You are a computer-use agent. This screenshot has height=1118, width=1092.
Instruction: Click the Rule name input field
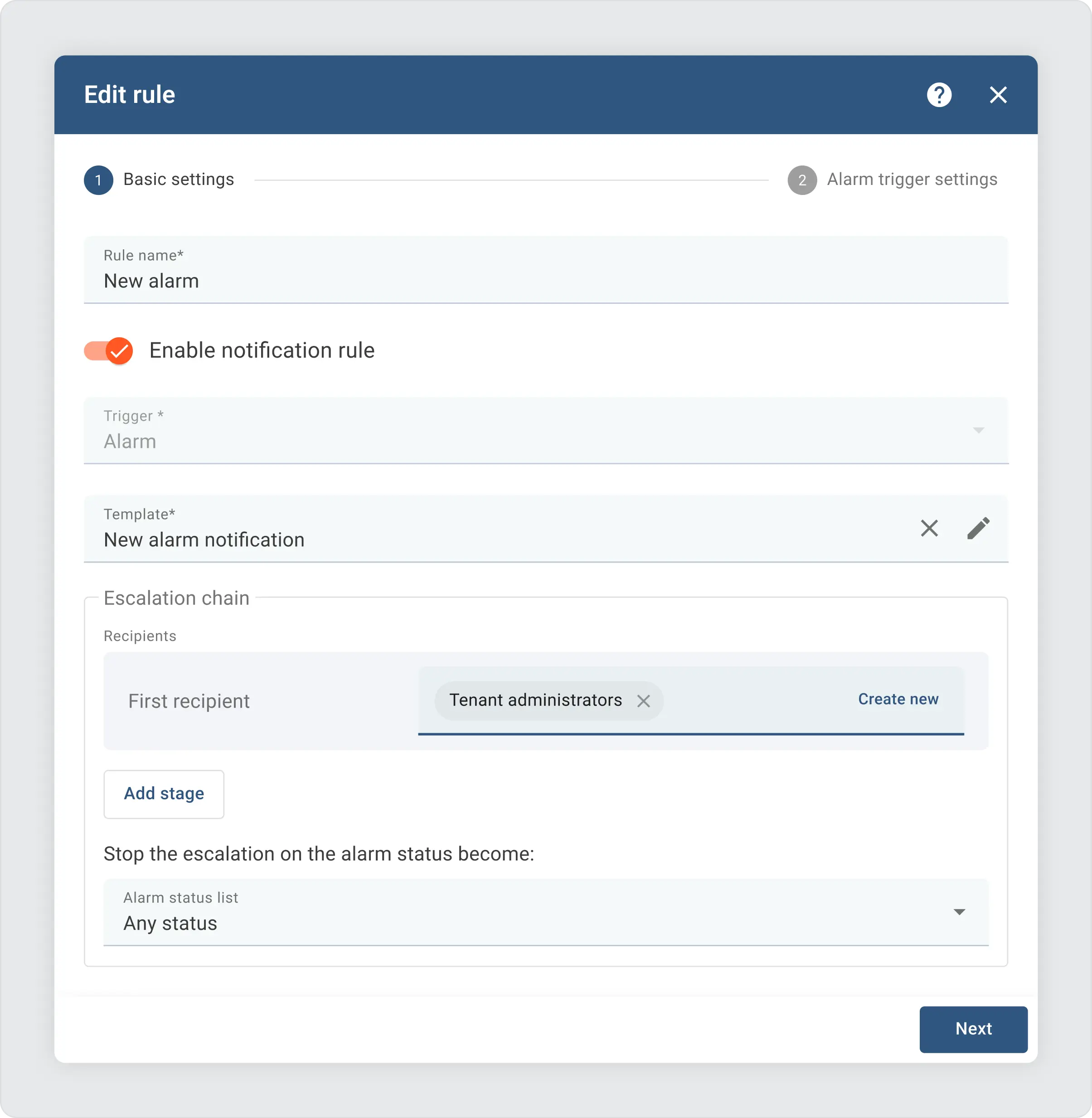545,281
